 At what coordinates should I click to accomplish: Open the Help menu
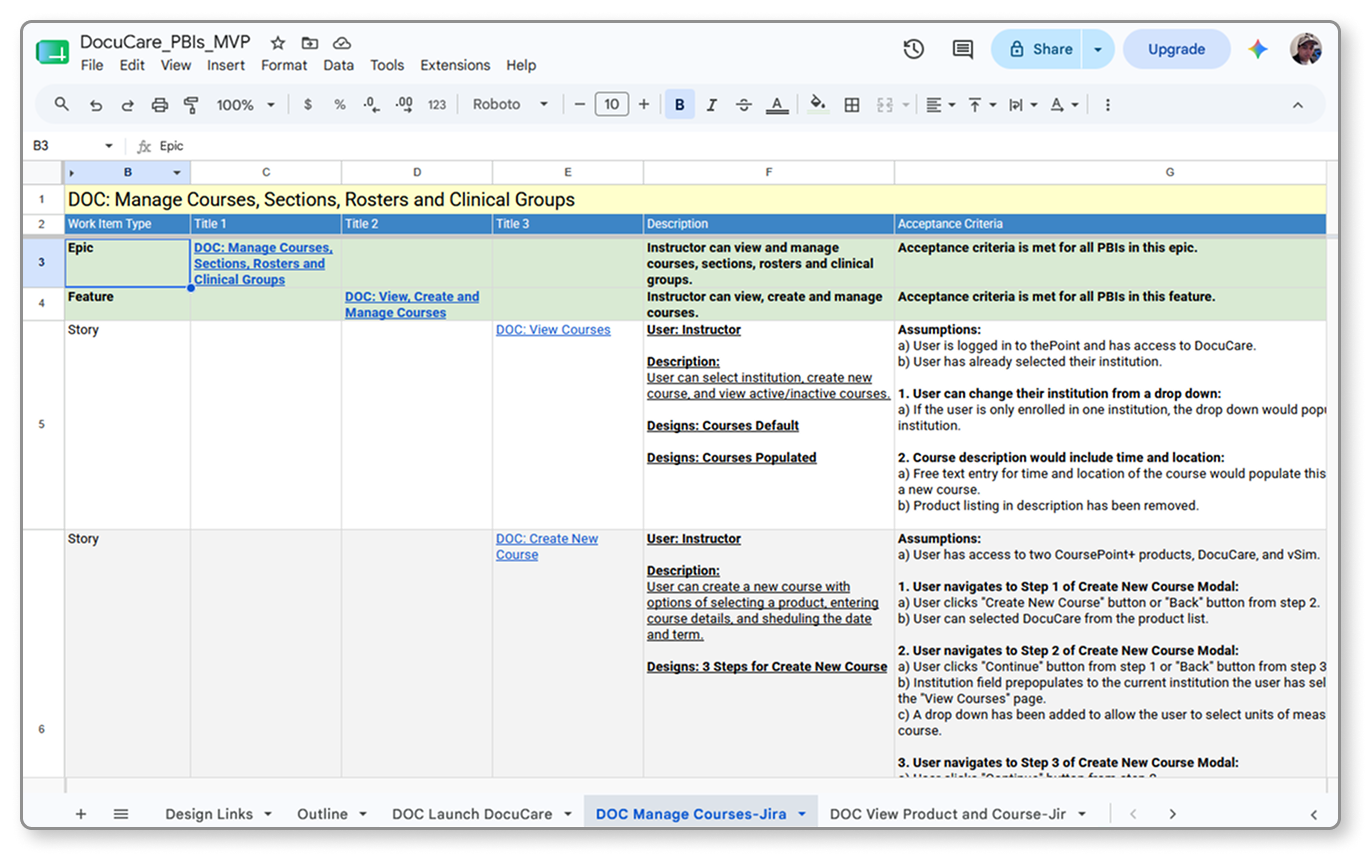click(x=521, y=65)
